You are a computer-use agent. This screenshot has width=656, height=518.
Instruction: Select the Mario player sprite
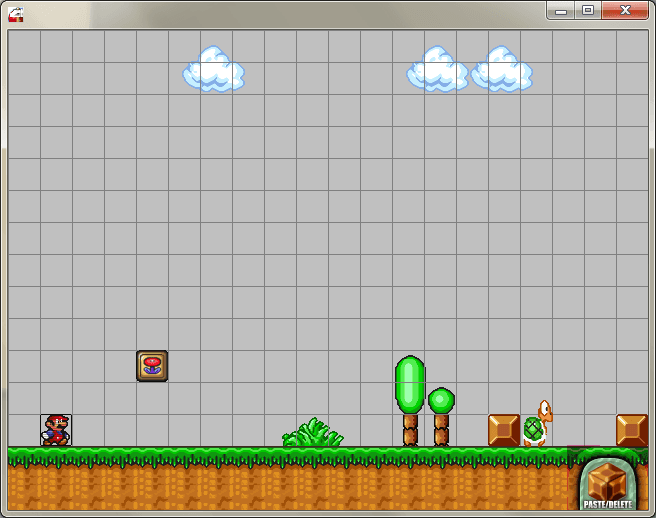(56, 430)
